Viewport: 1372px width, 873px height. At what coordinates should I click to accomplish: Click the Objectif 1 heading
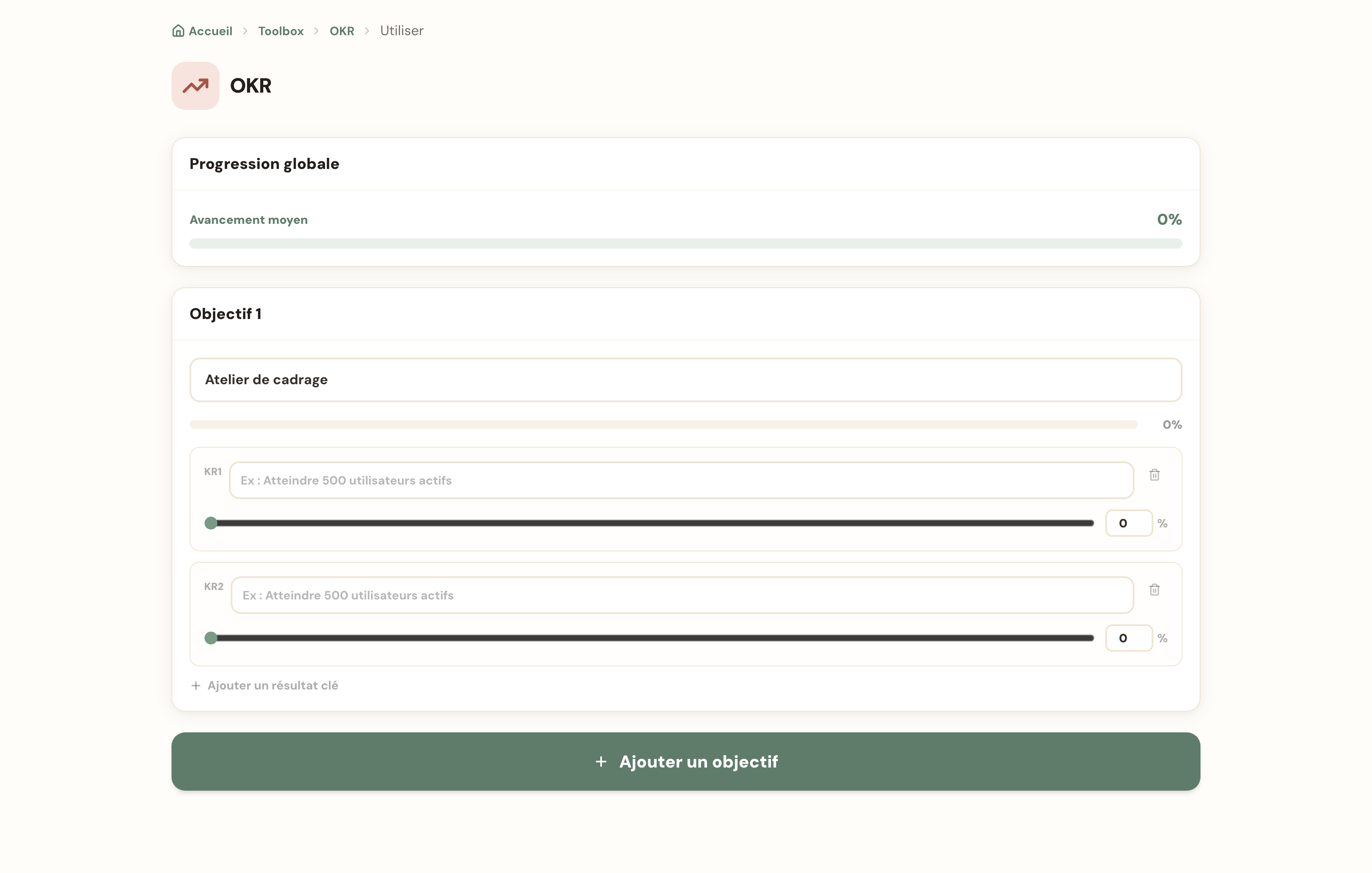tap(226, 314)
